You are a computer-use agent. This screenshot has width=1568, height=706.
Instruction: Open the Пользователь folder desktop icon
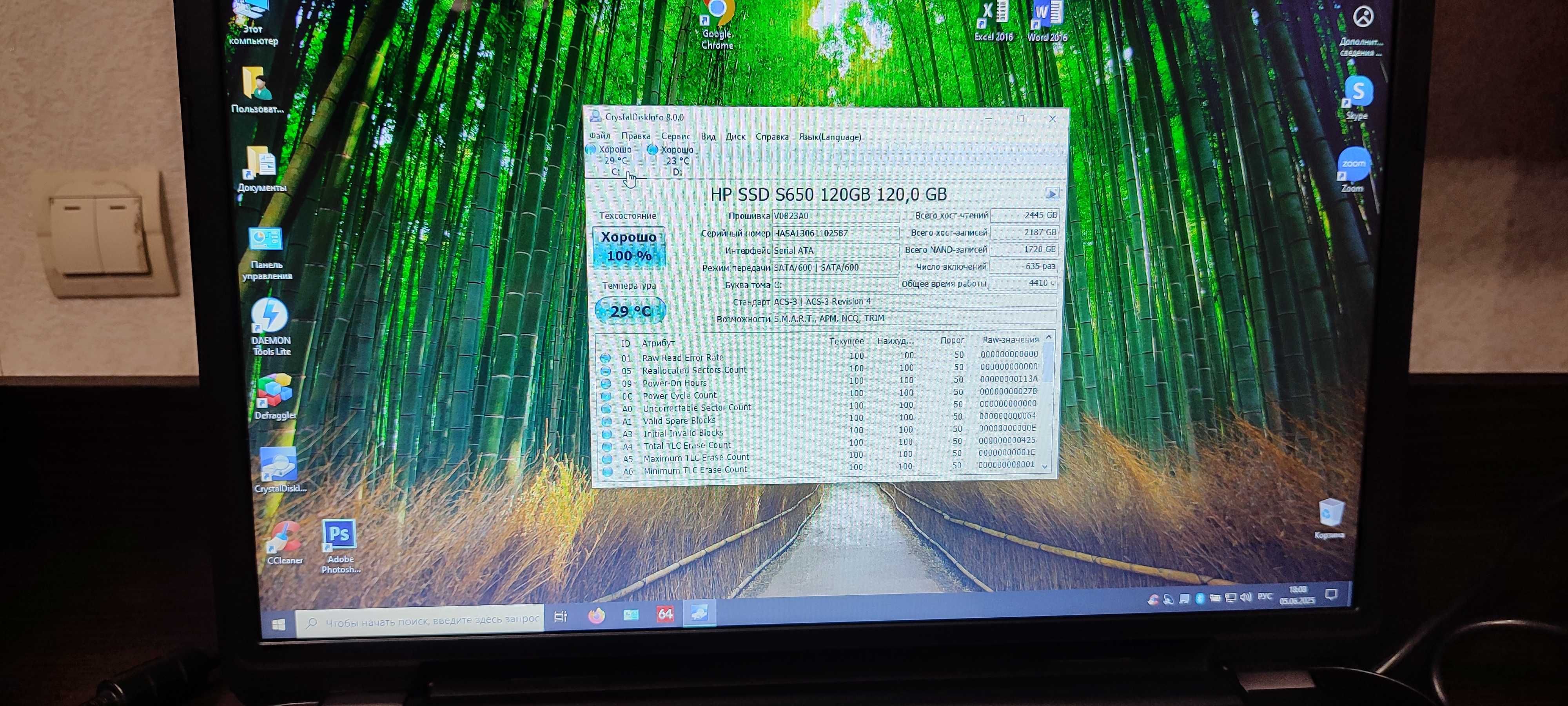pos(258,90)
